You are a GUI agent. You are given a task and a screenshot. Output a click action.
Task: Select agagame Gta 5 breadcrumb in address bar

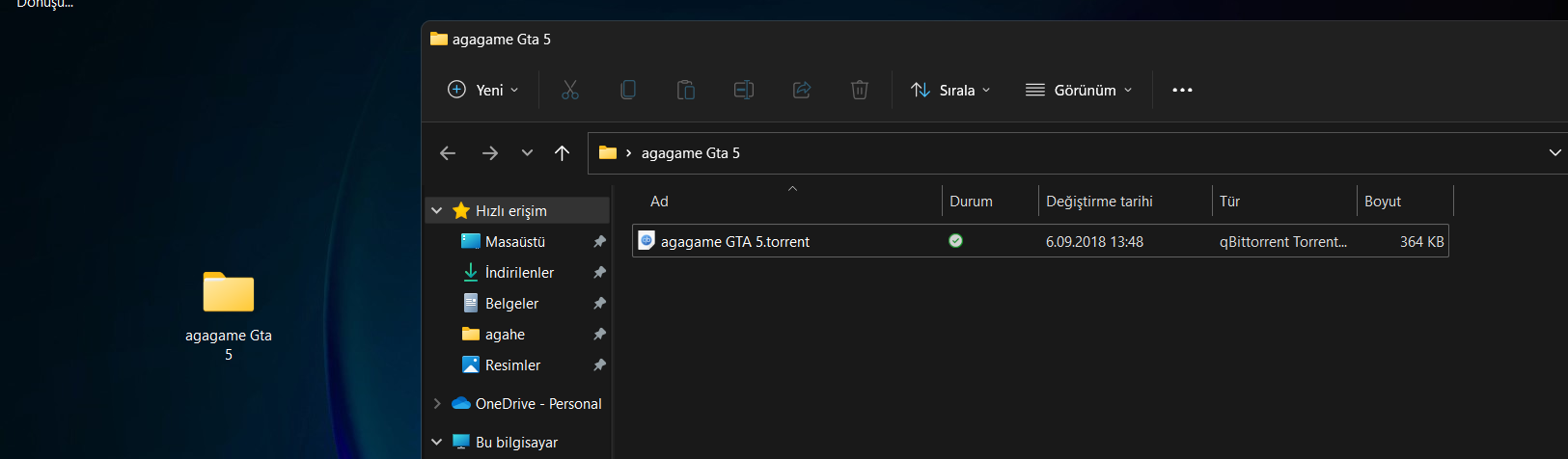[x=691, y=153]
